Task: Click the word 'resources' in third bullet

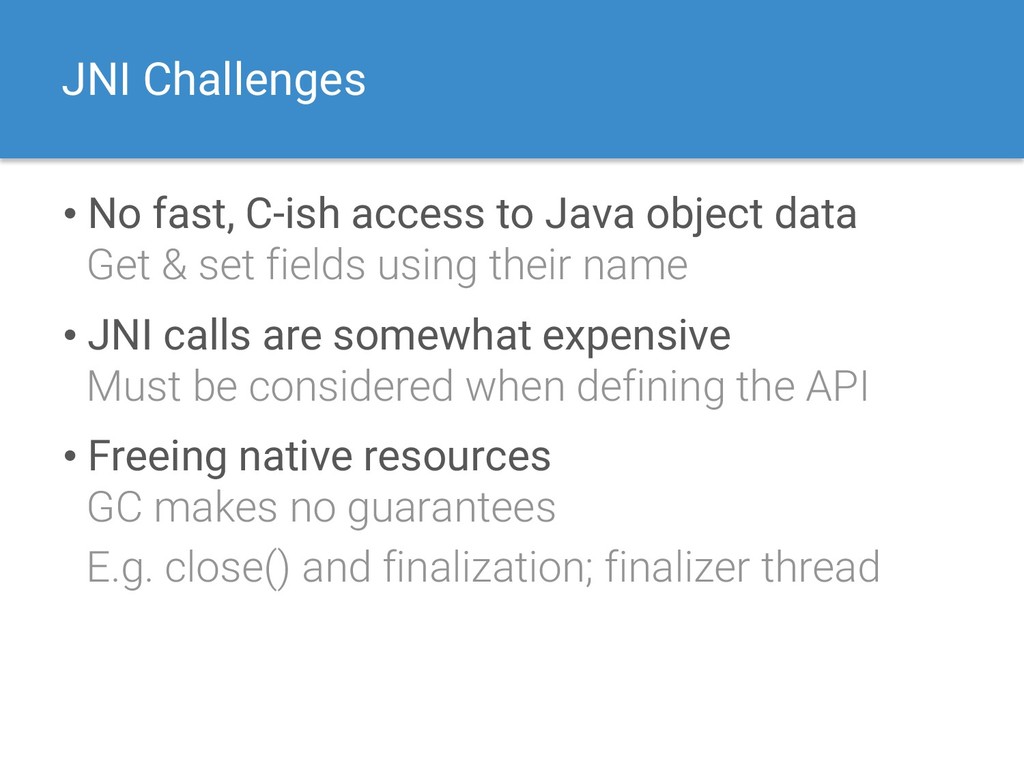Action: [456, 456]
